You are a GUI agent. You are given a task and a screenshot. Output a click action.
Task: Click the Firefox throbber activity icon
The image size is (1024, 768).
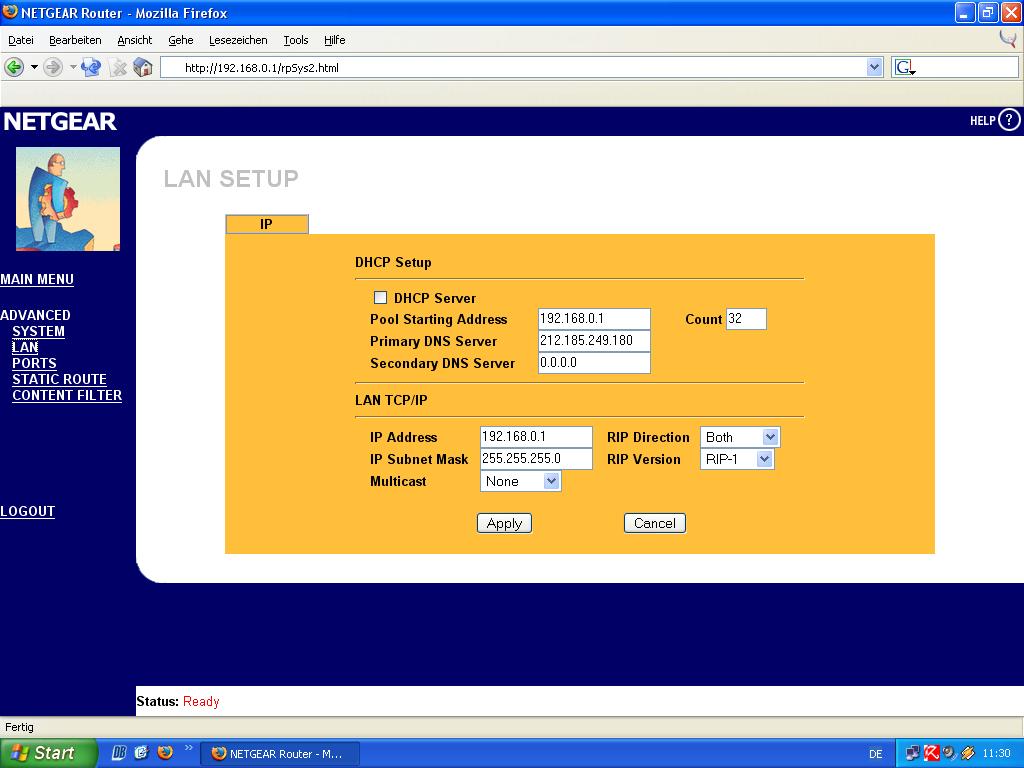tap(1008, 39)
